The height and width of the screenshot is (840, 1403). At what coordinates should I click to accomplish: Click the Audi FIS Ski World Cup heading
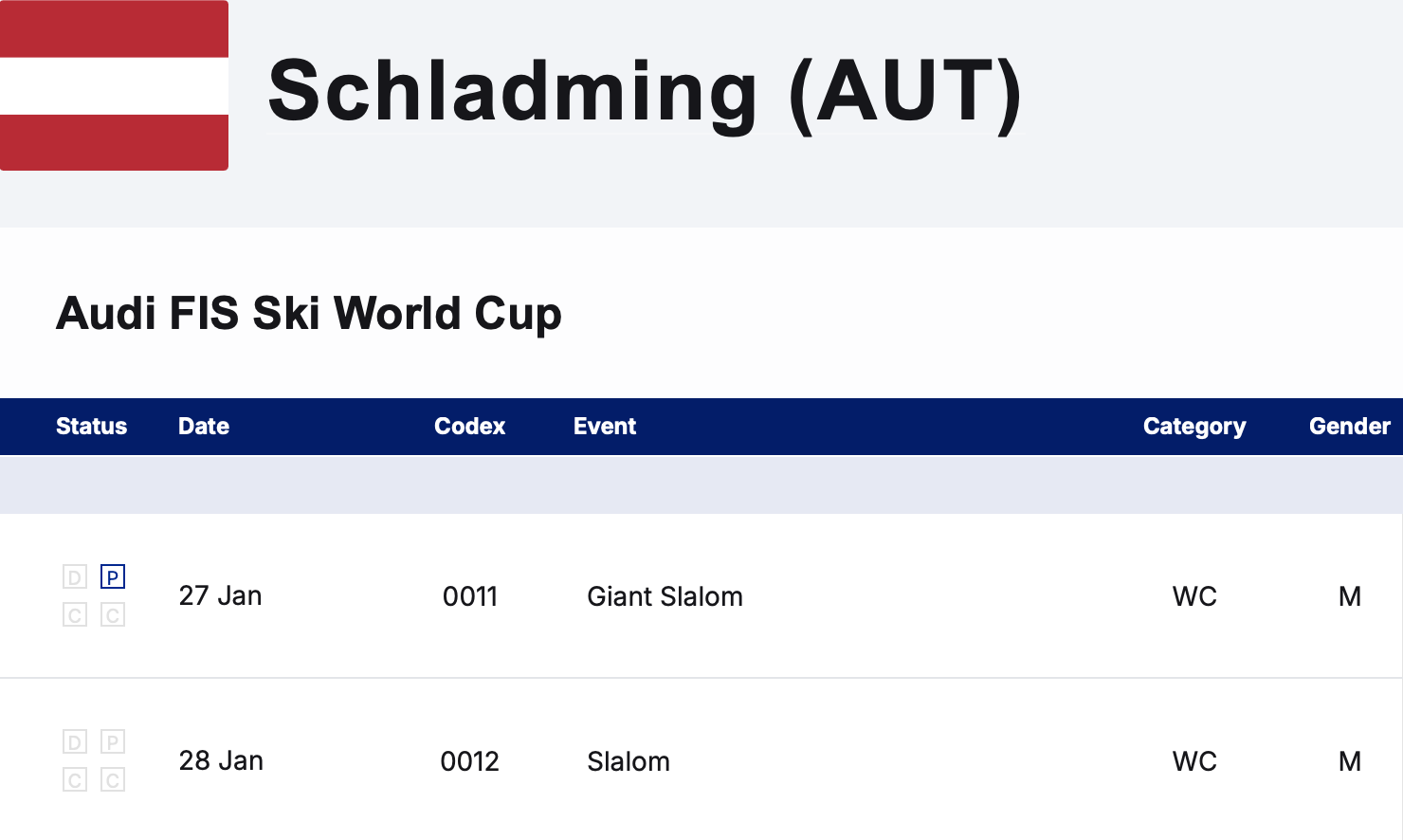309,314
